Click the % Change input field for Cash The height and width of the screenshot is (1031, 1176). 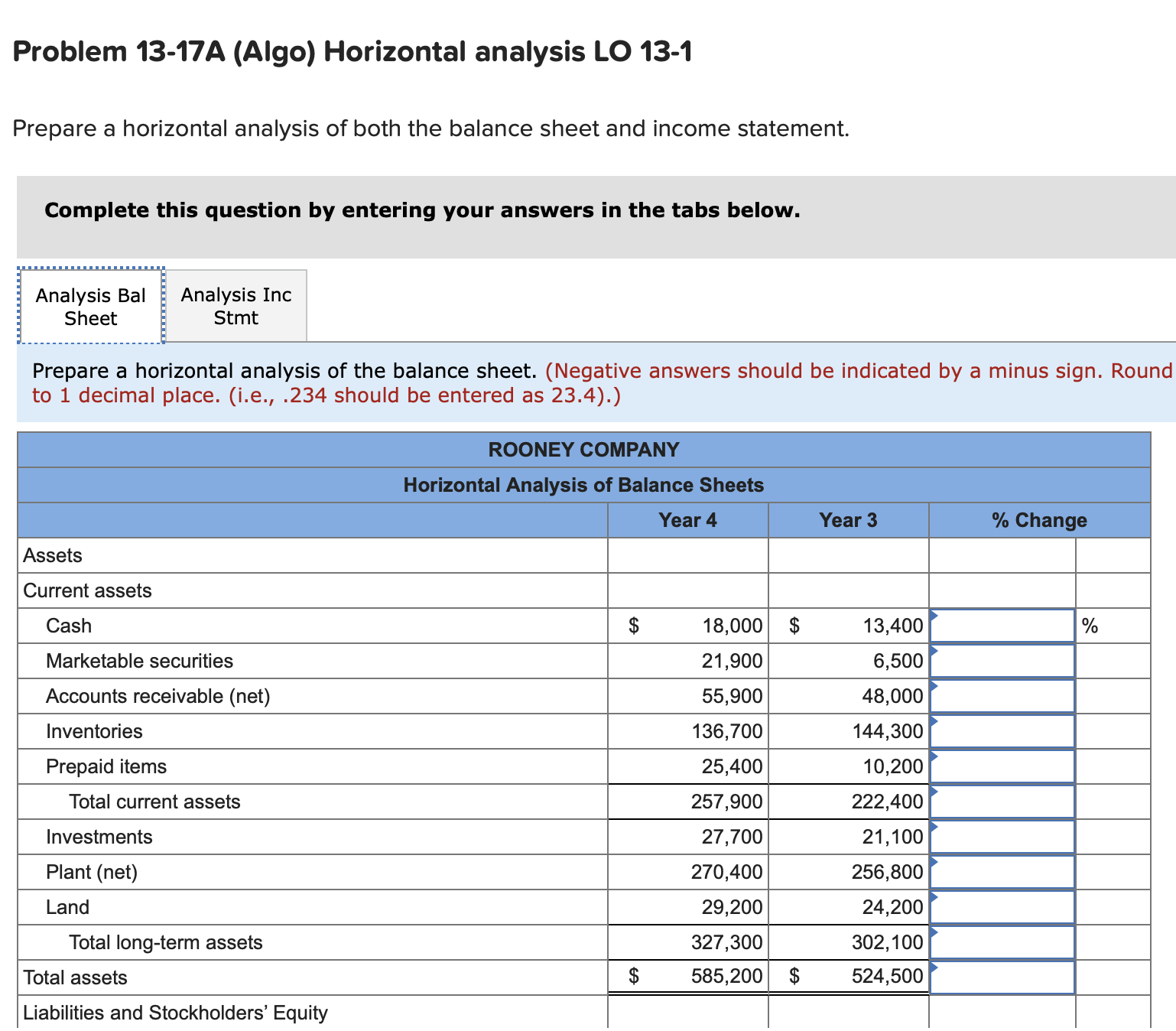tap(1002, 625)
